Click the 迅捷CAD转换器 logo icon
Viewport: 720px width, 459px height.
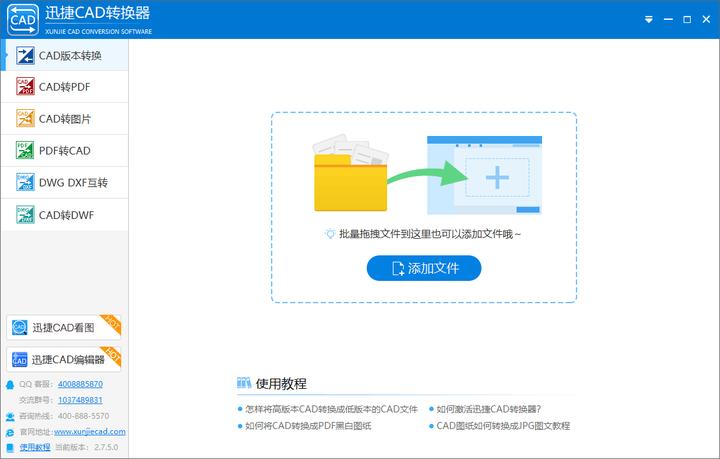point(23,19)
